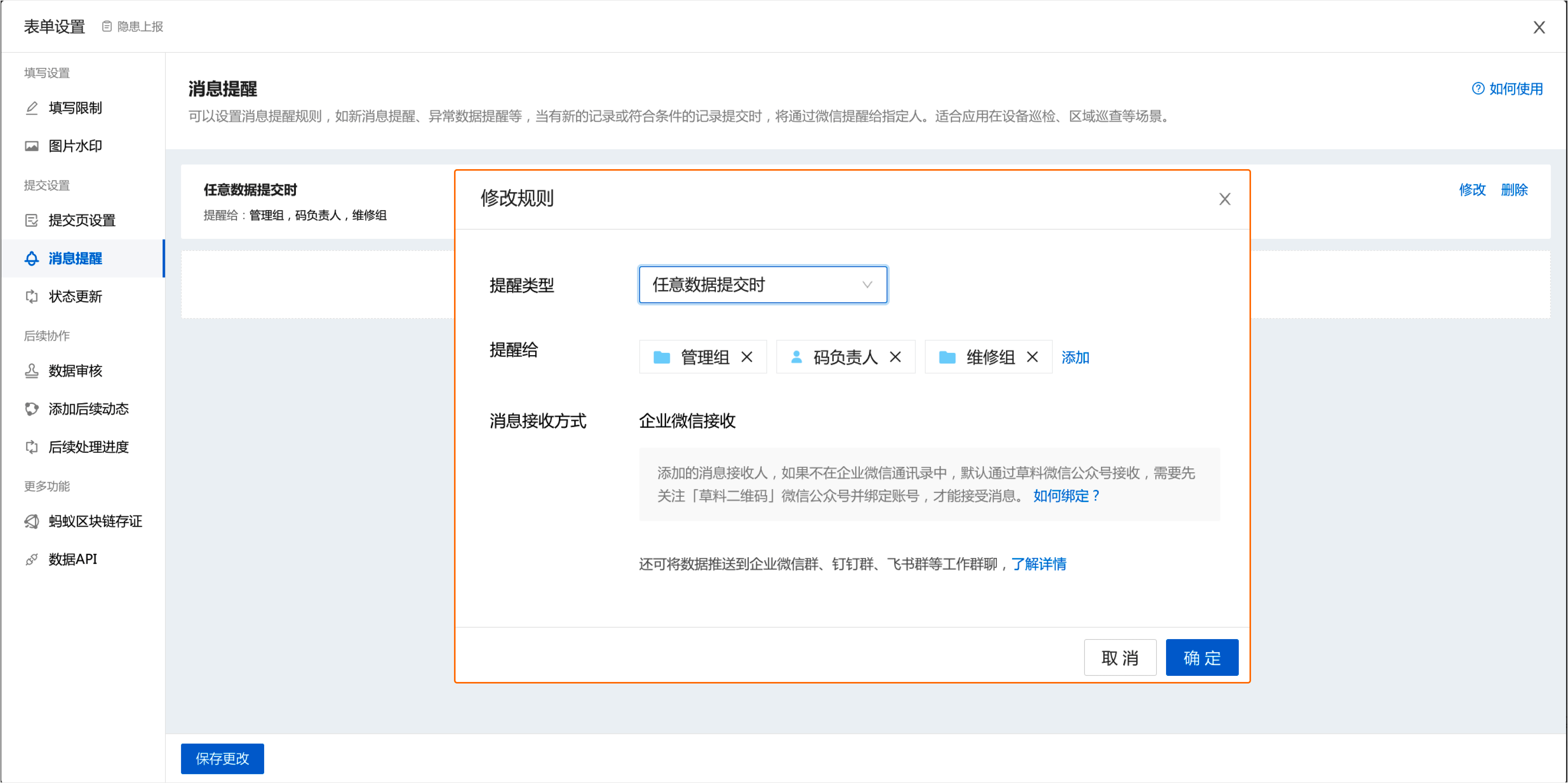Click the 数据审核 stamp icon

(x=32, y=370)
